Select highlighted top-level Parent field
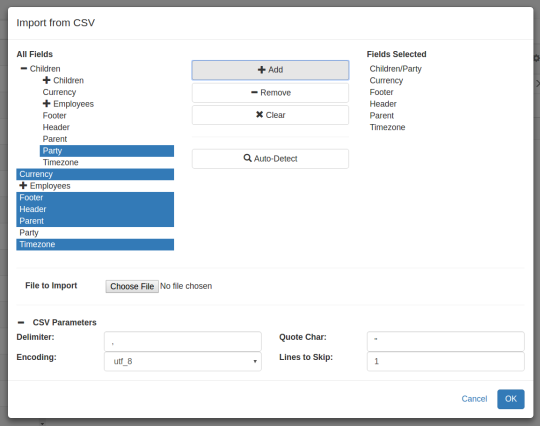The width and height of the screenshot is (540, 426). point(95,221)
